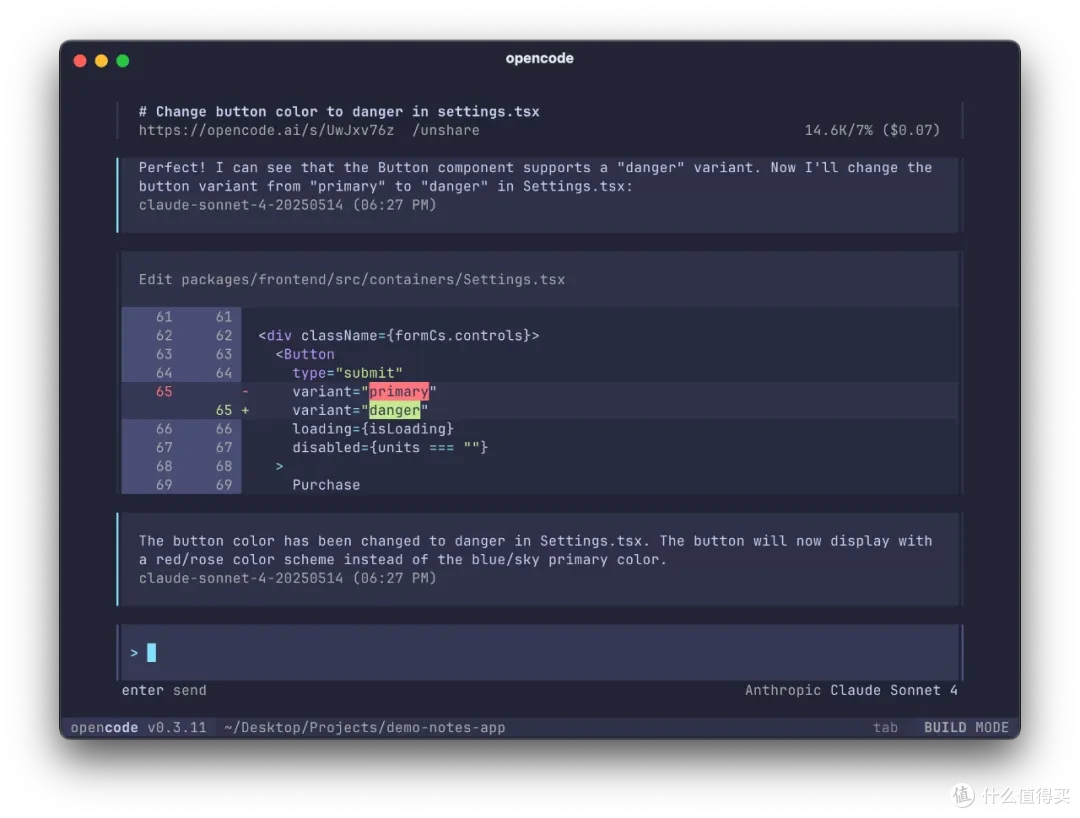The image size is (1080, 818).
Task: Click the highlighted green 'danger' added value
Action: [x=394, y=410]
